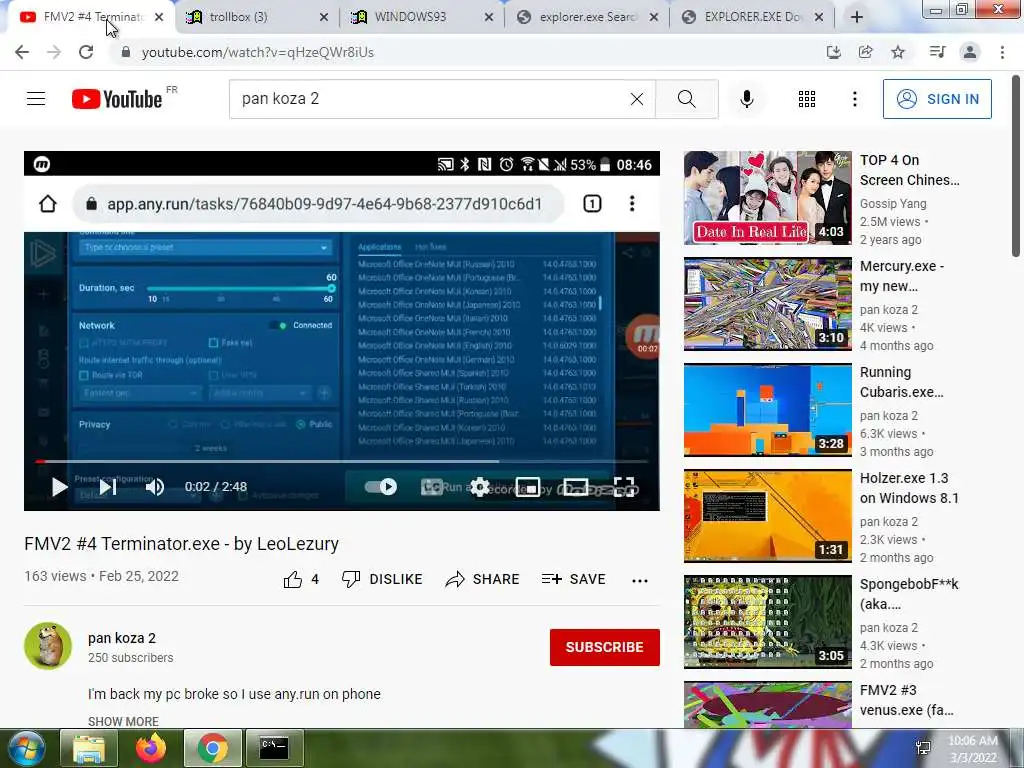Start voice search with microphone icon
The width and height of the screenshot is (1024, 768).
pos(746,99)
